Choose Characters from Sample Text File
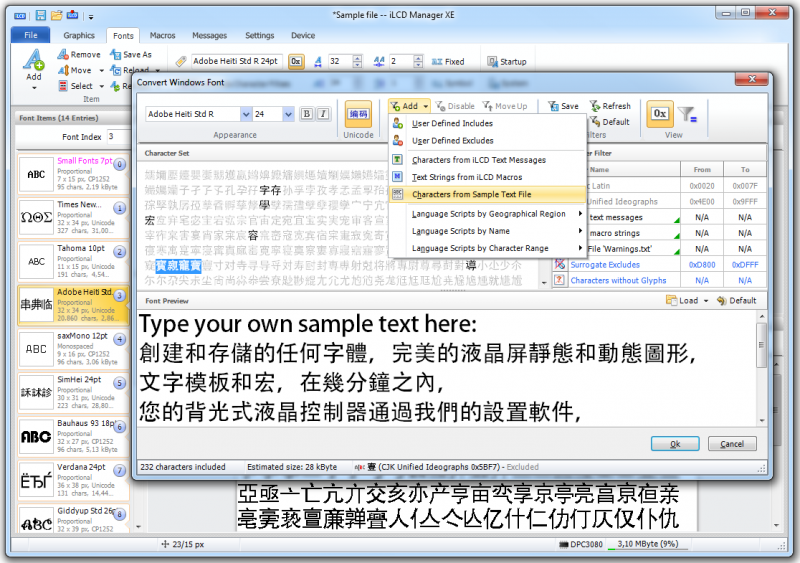The height and width of the screenshot is (563, 800). click(x=487, y=194)
